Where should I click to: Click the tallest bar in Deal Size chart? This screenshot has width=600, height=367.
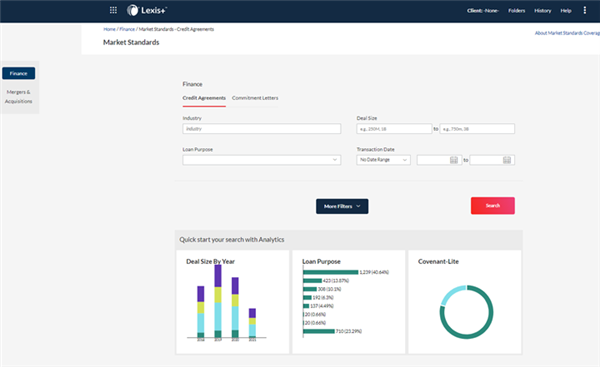click(218, 301)
